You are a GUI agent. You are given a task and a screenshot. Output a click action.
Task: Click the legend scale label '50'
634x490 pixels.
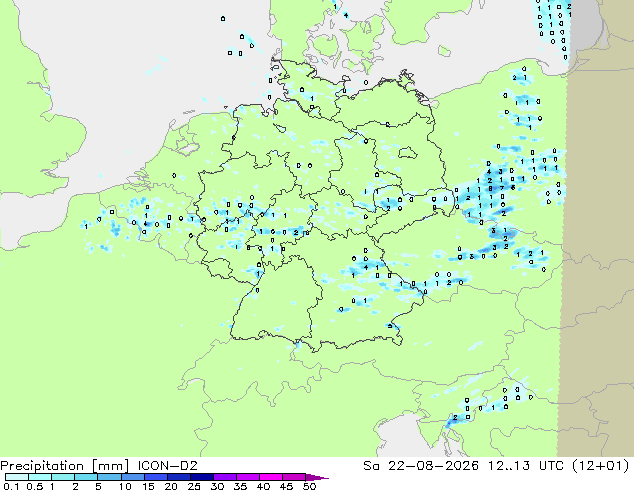[309, 486]
